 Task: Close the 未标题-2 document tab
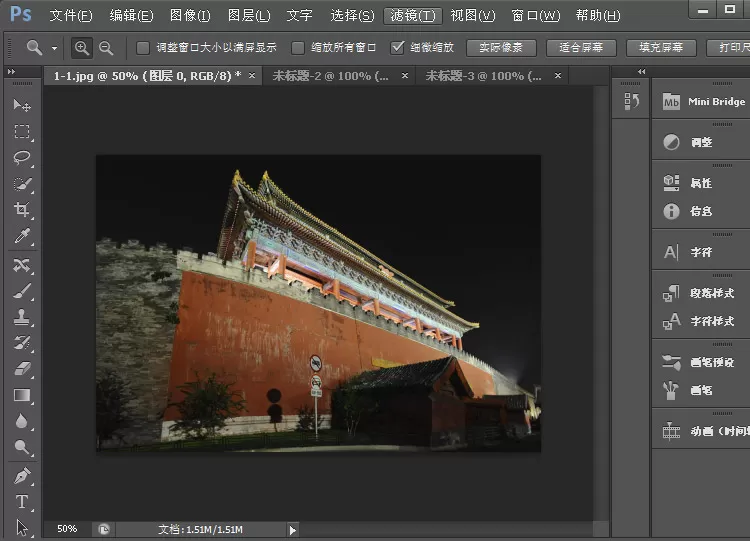[x=405, y=76]
